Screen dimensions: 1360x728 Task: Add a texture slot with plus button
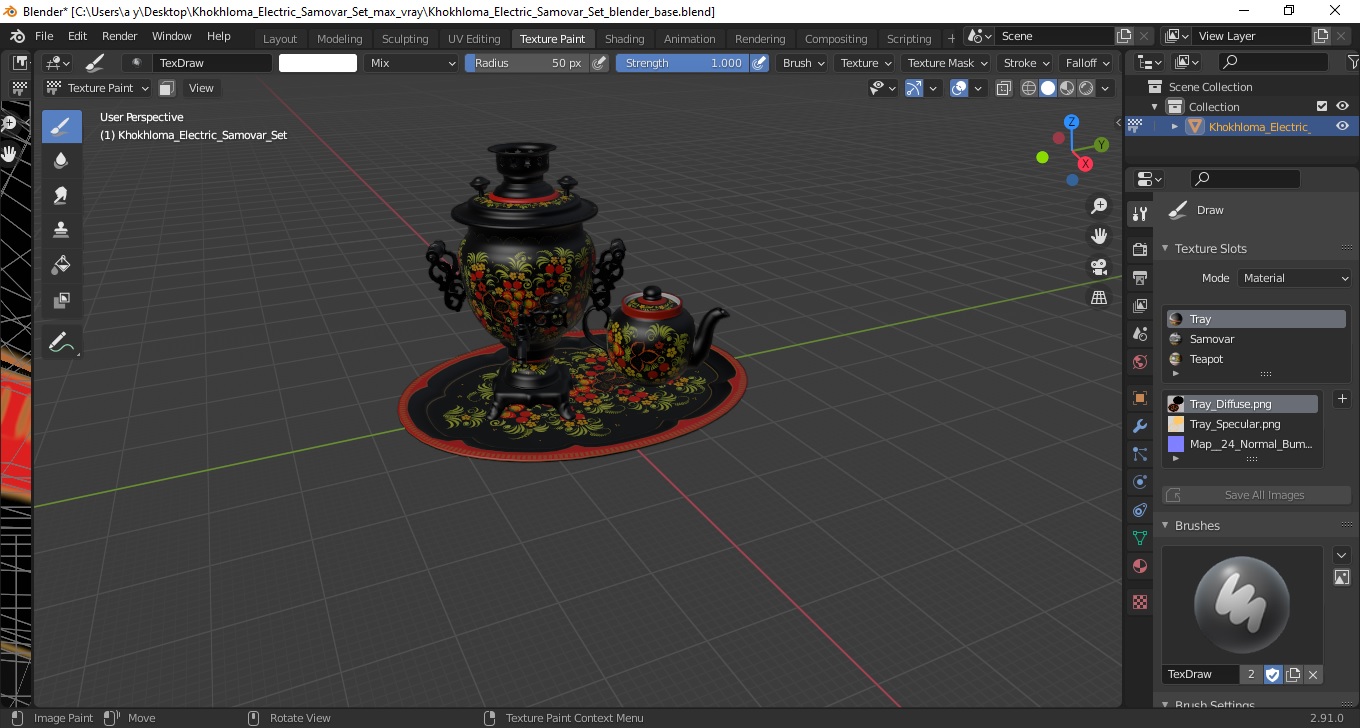click(1342, 399)
